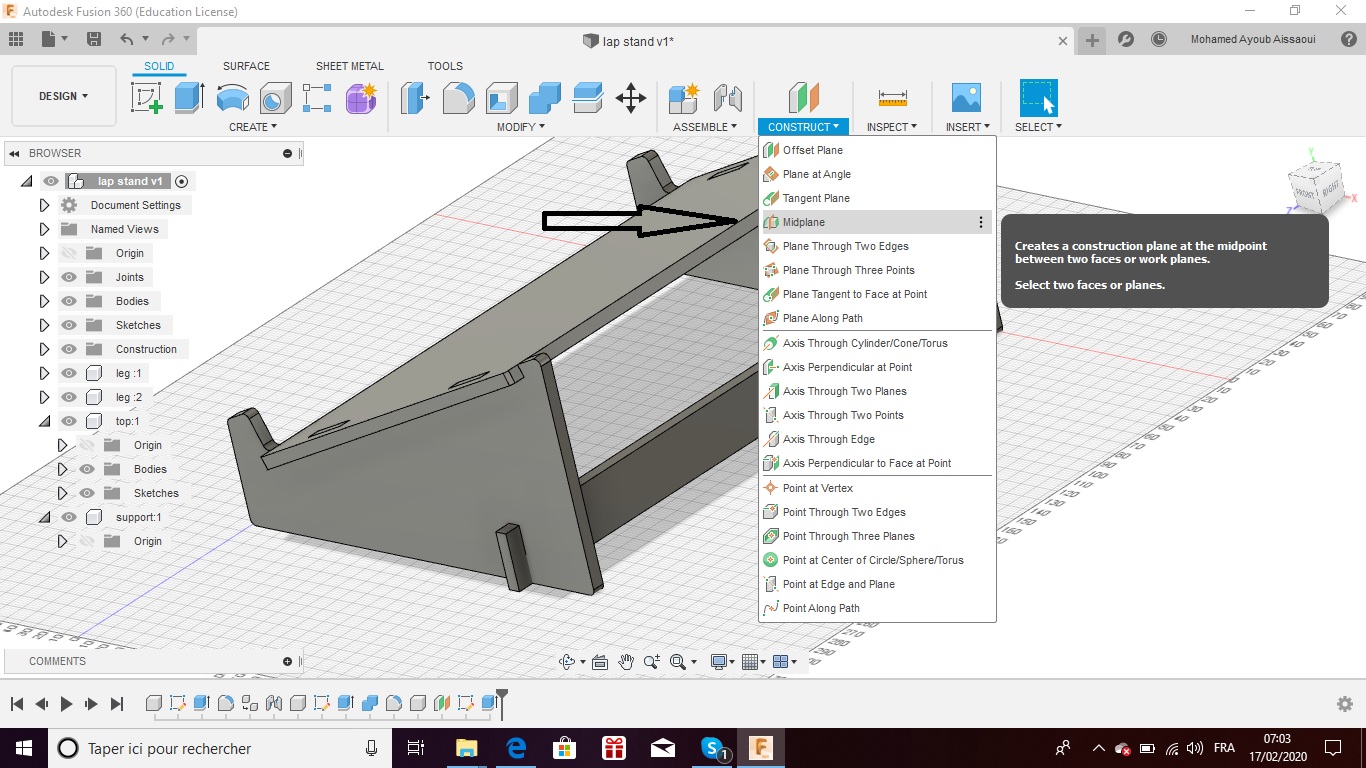Collapse the top:1 component tree
The height and width of the screenshot is (768, 1366).
tap(44, 421)
